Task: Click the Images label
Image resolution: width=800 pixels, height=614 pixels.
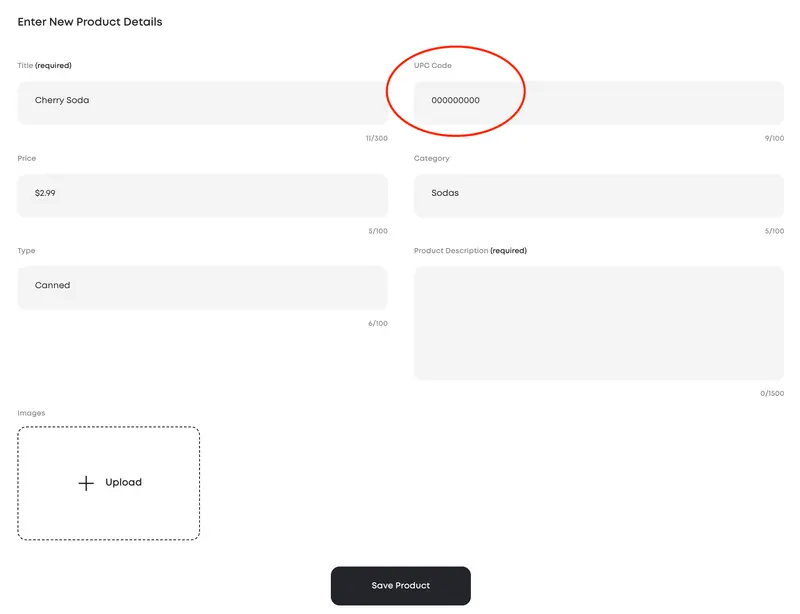Action: click(x=31, y=413)
